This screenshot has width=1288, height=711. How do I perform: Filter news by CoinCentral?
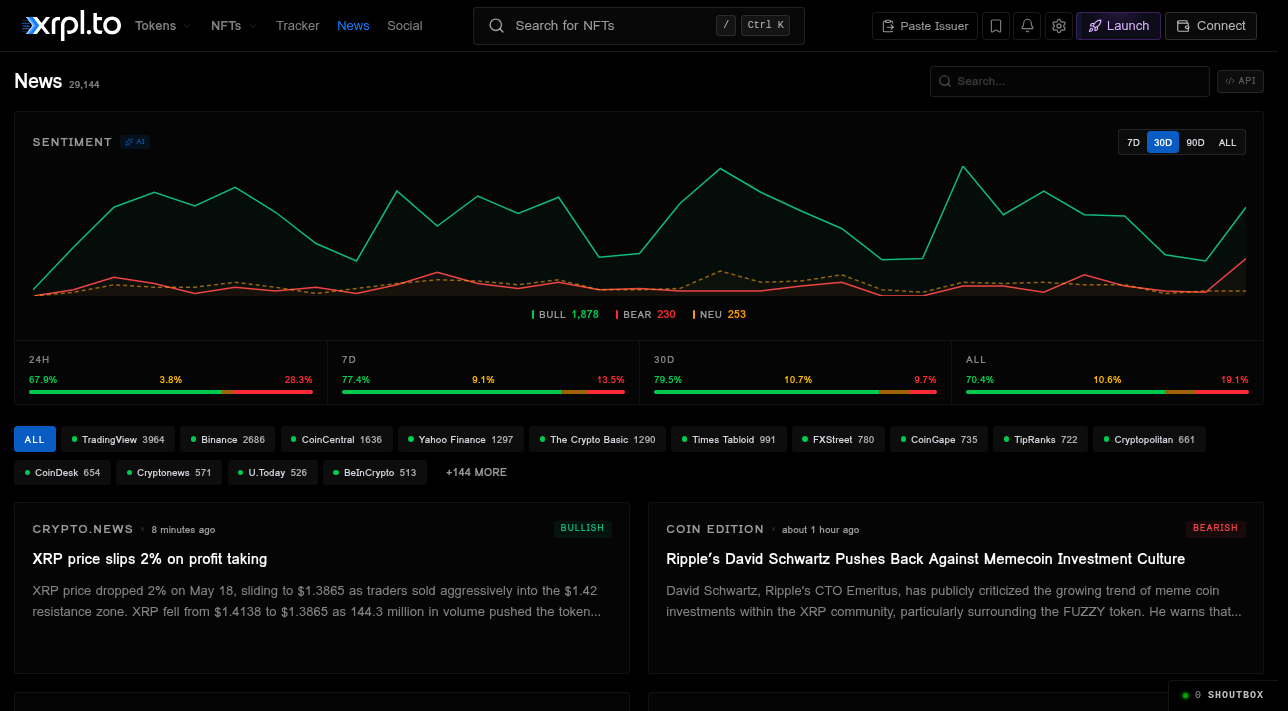click(336, 439)
